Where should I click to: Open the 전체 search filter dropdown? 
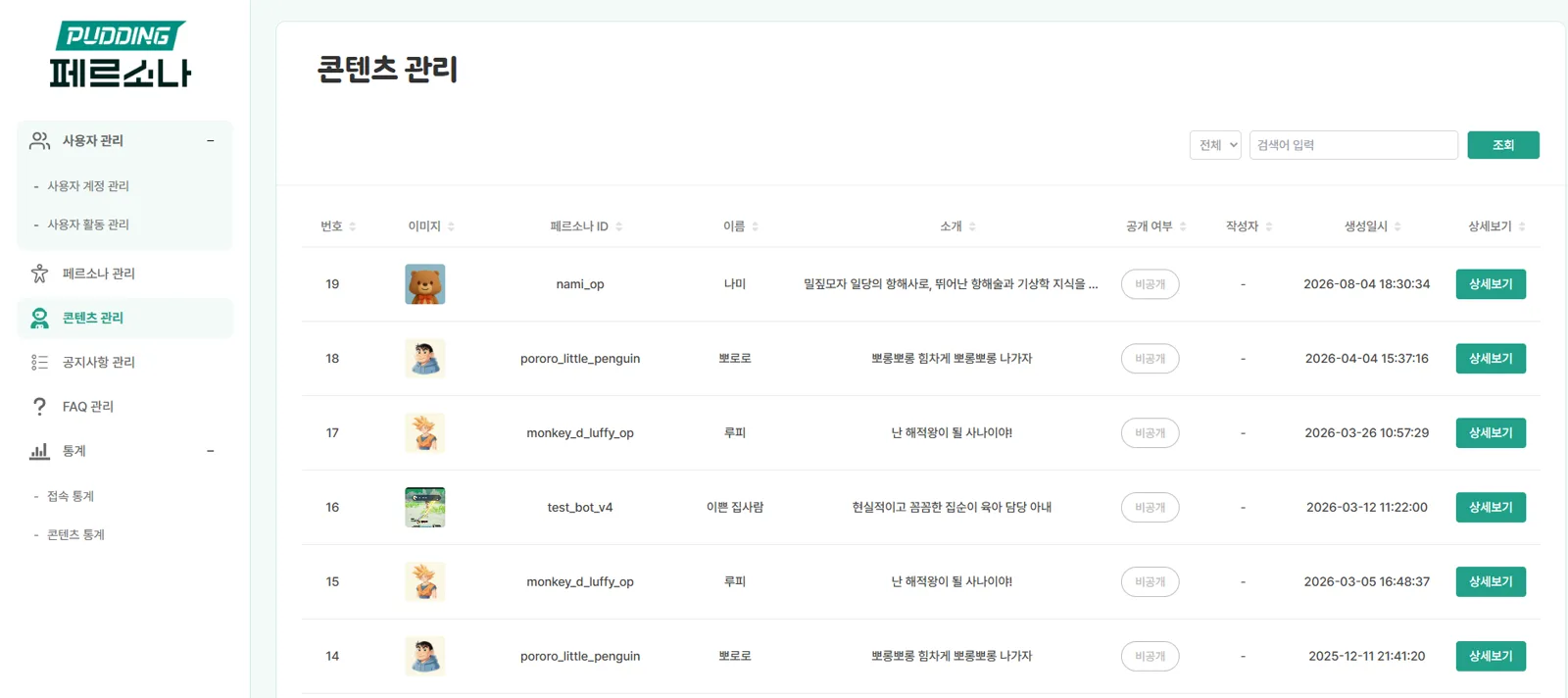pyautogui.click(x=1215, y=145)
